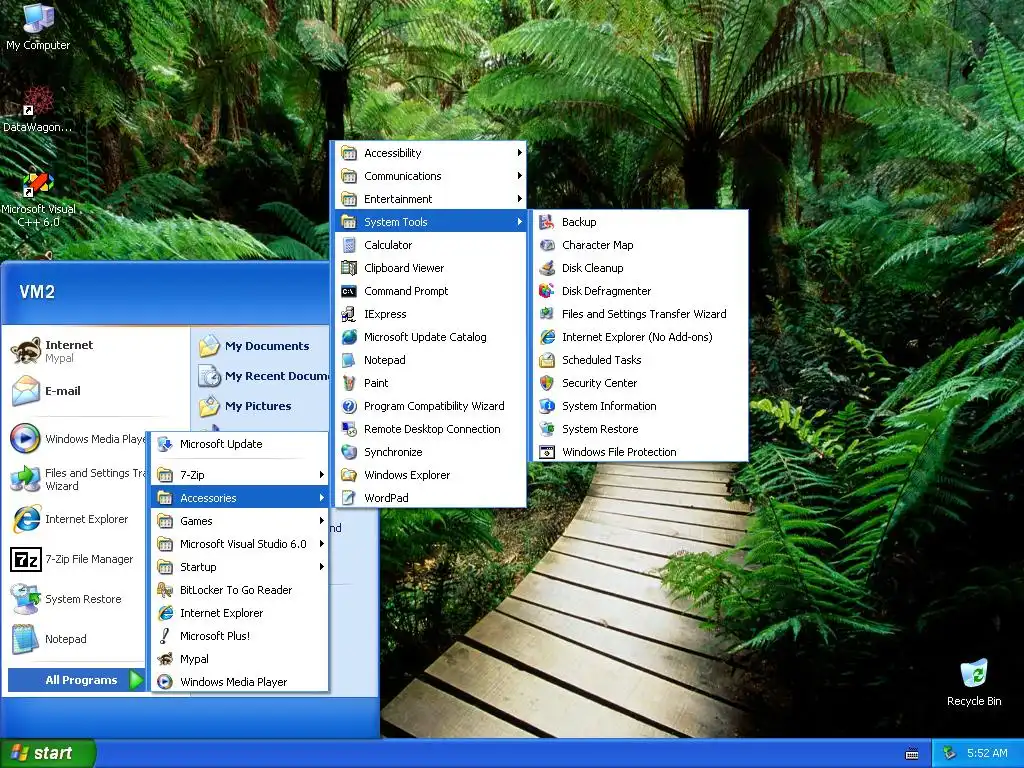The height and width of the screenshot is (768, 1024).
Task: Click All Programs button
Action: pyautogui.click(x=76, y=680)
